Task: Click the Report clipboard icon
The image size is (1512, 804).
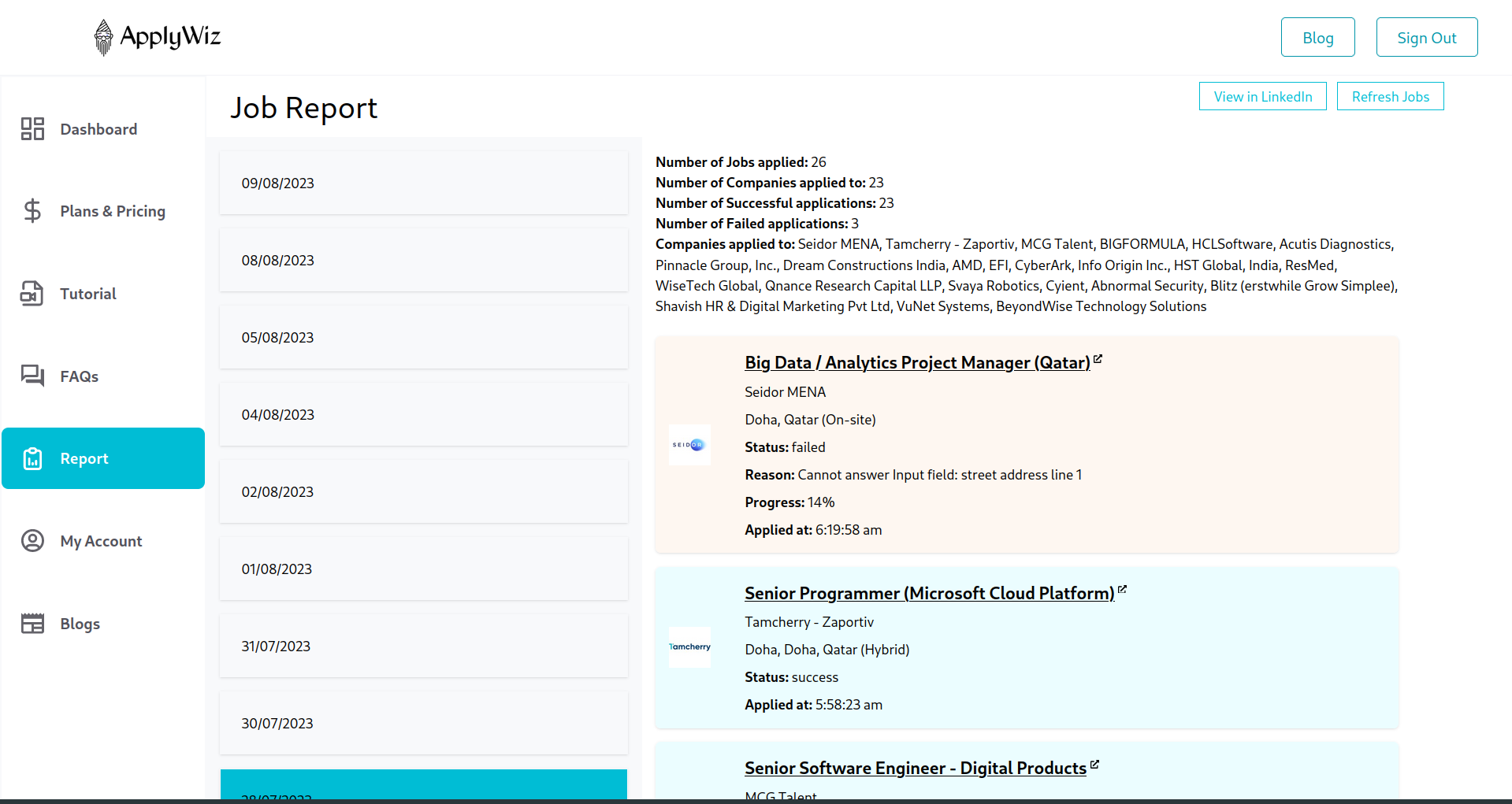Action: click(32, 458)
